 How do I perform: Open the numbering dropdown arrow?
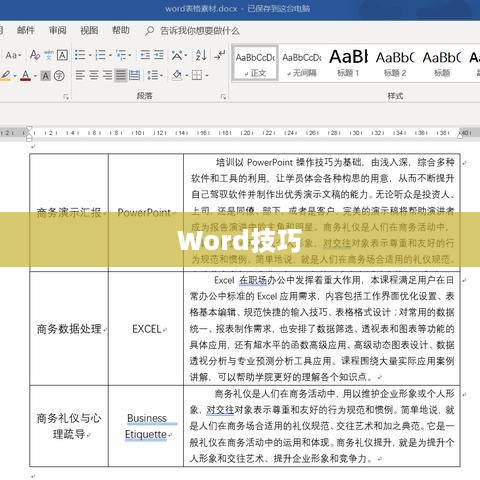point(110,55)
